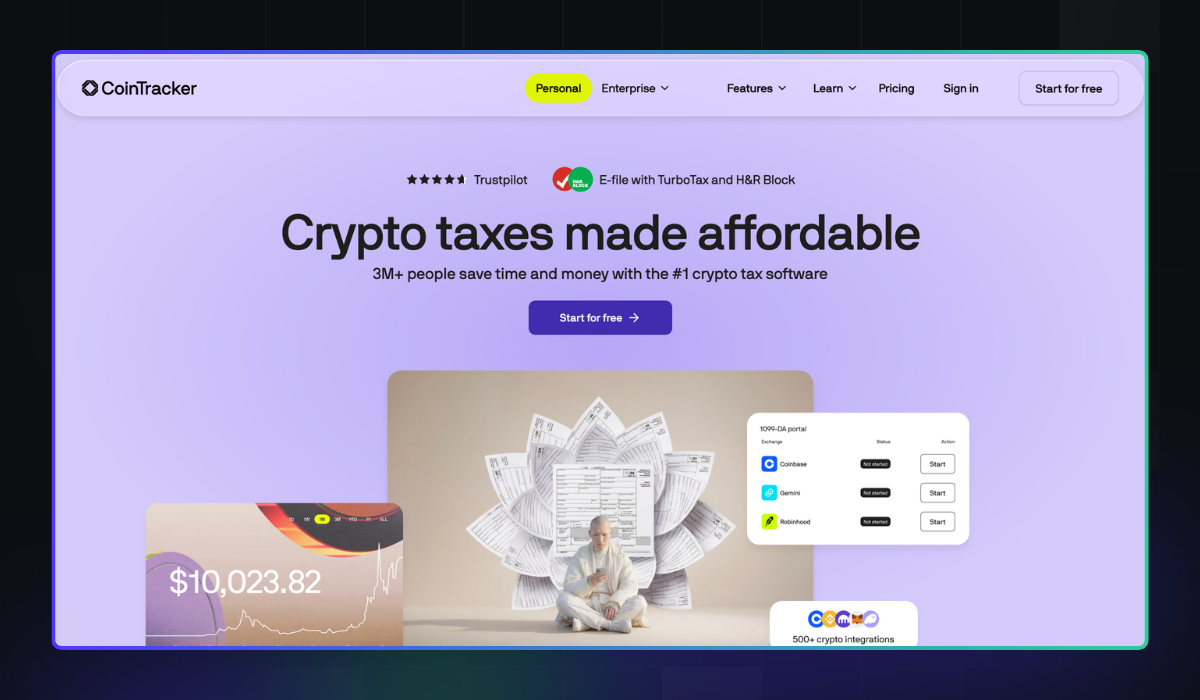Switch chart range to ALL
1200x700 pixels.
(384, 519)
